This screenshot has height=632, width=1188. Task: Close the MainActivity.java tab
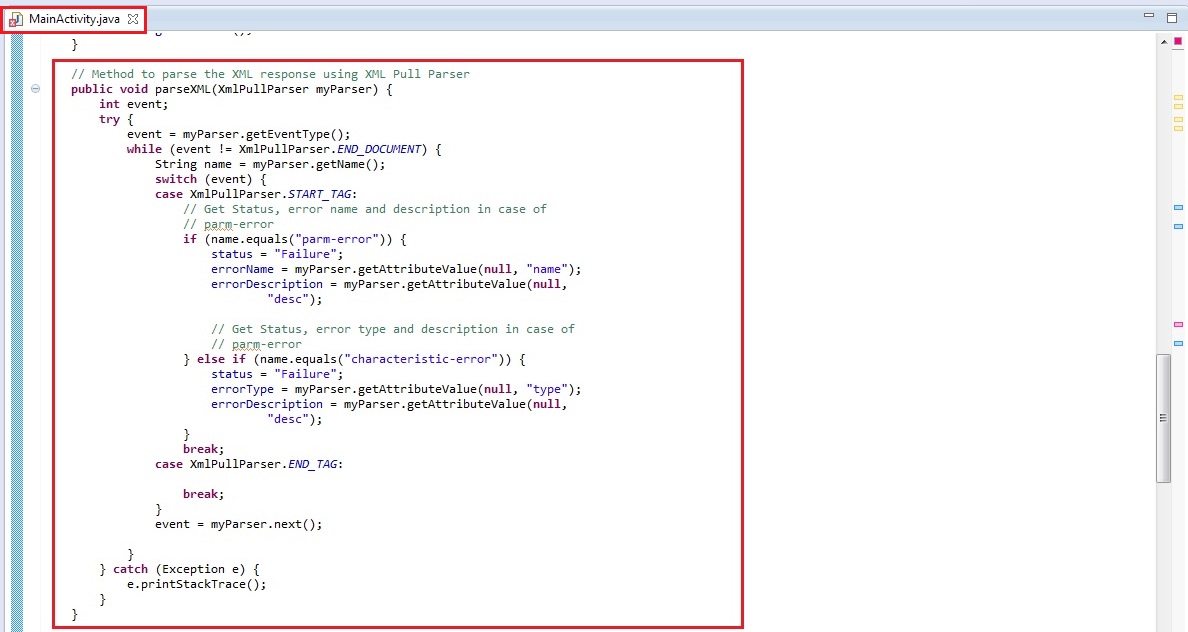(x=133, y=19)
